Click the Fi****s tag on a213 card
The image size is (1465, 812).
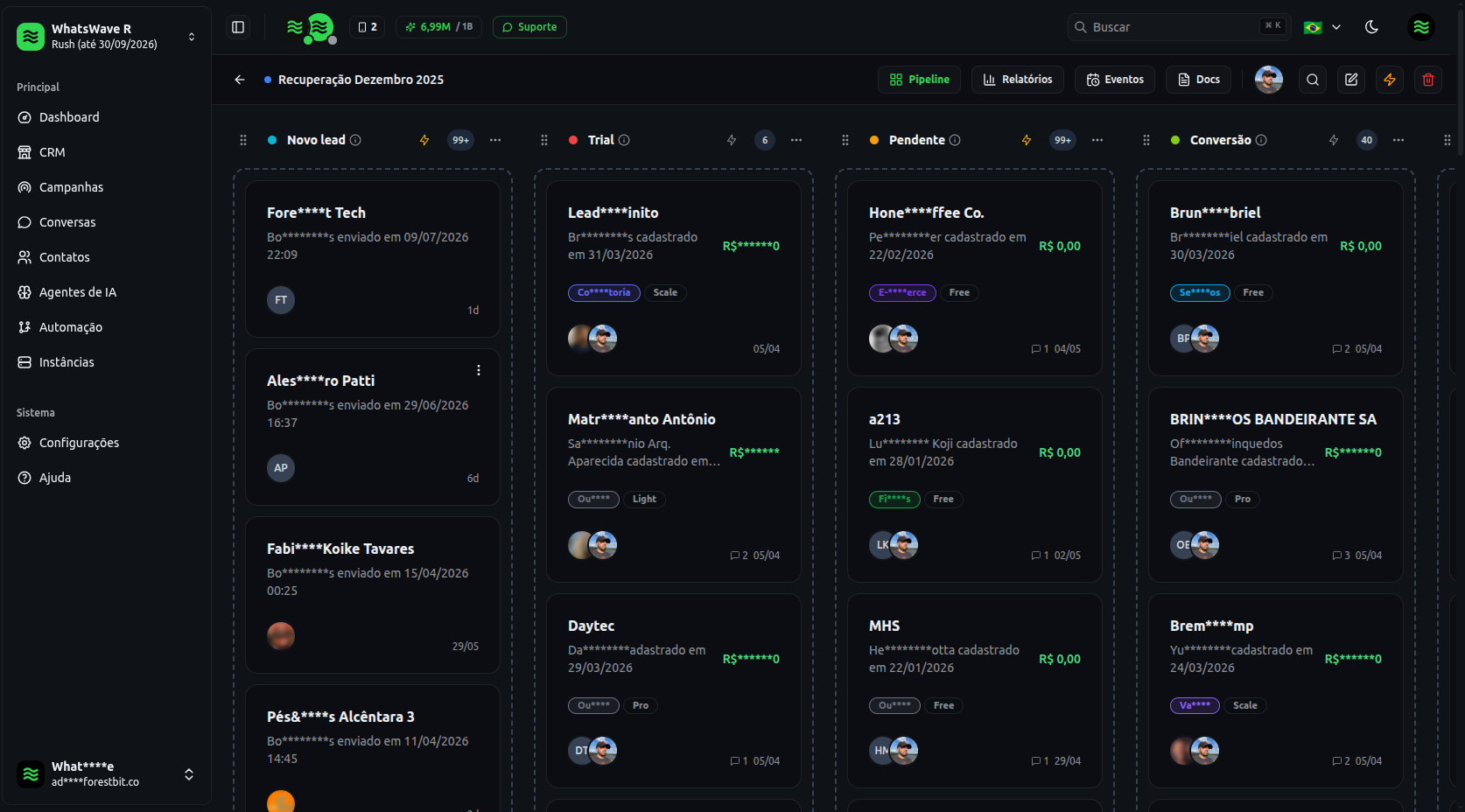tap(894, 500)
